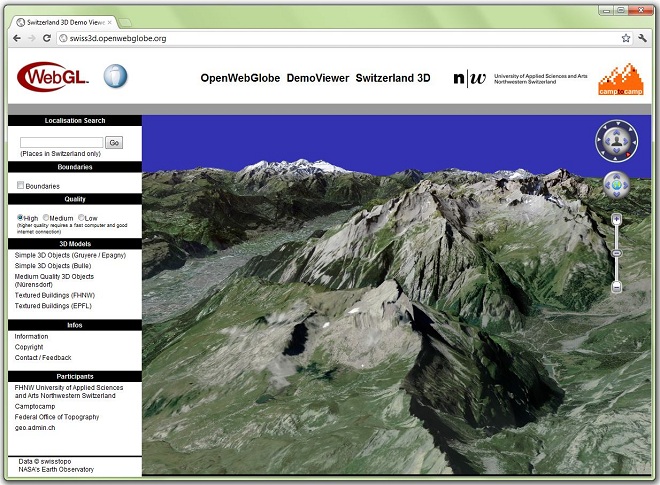Close the Switzerland 3D Demo Viewer tab
660x485 pixels.
point(110,22)
